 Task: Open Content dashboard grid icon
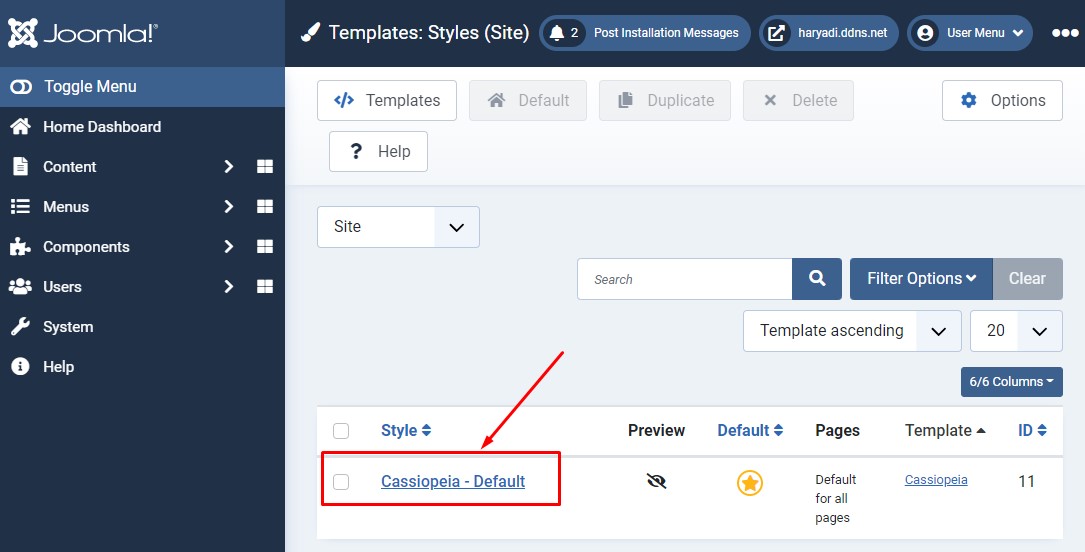coord(265,167)
